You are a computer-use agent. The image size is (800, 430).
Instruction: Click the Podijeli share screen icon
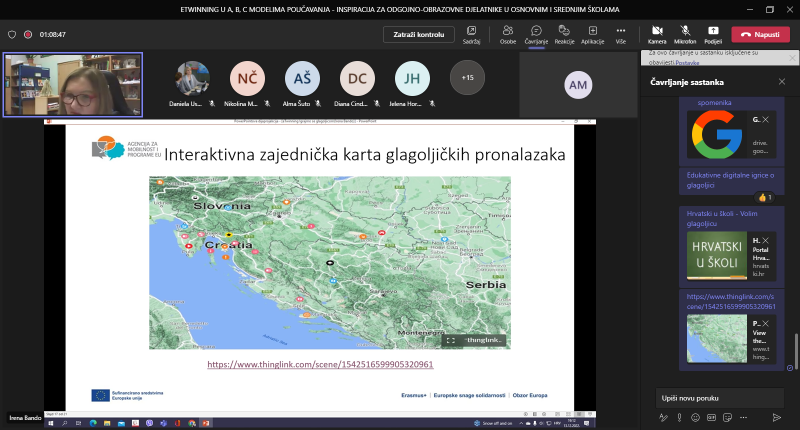click(713, 31)
